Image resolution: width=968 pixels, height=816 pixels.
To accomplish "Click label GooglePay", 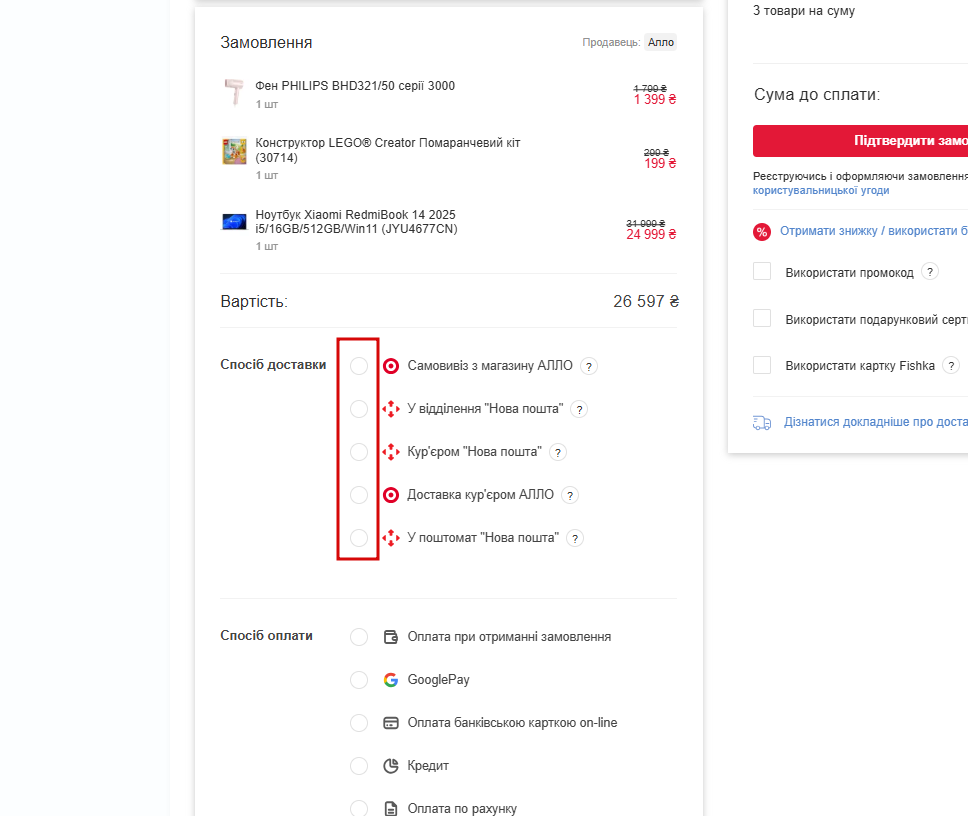I will click(438, 680).
